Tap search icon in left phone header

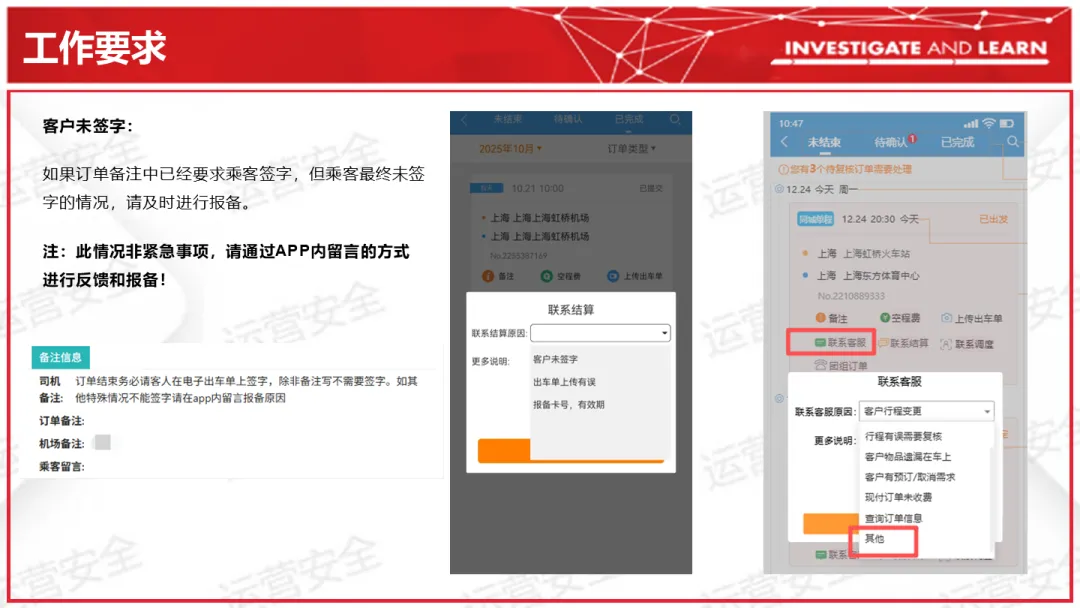coord(675,120)
